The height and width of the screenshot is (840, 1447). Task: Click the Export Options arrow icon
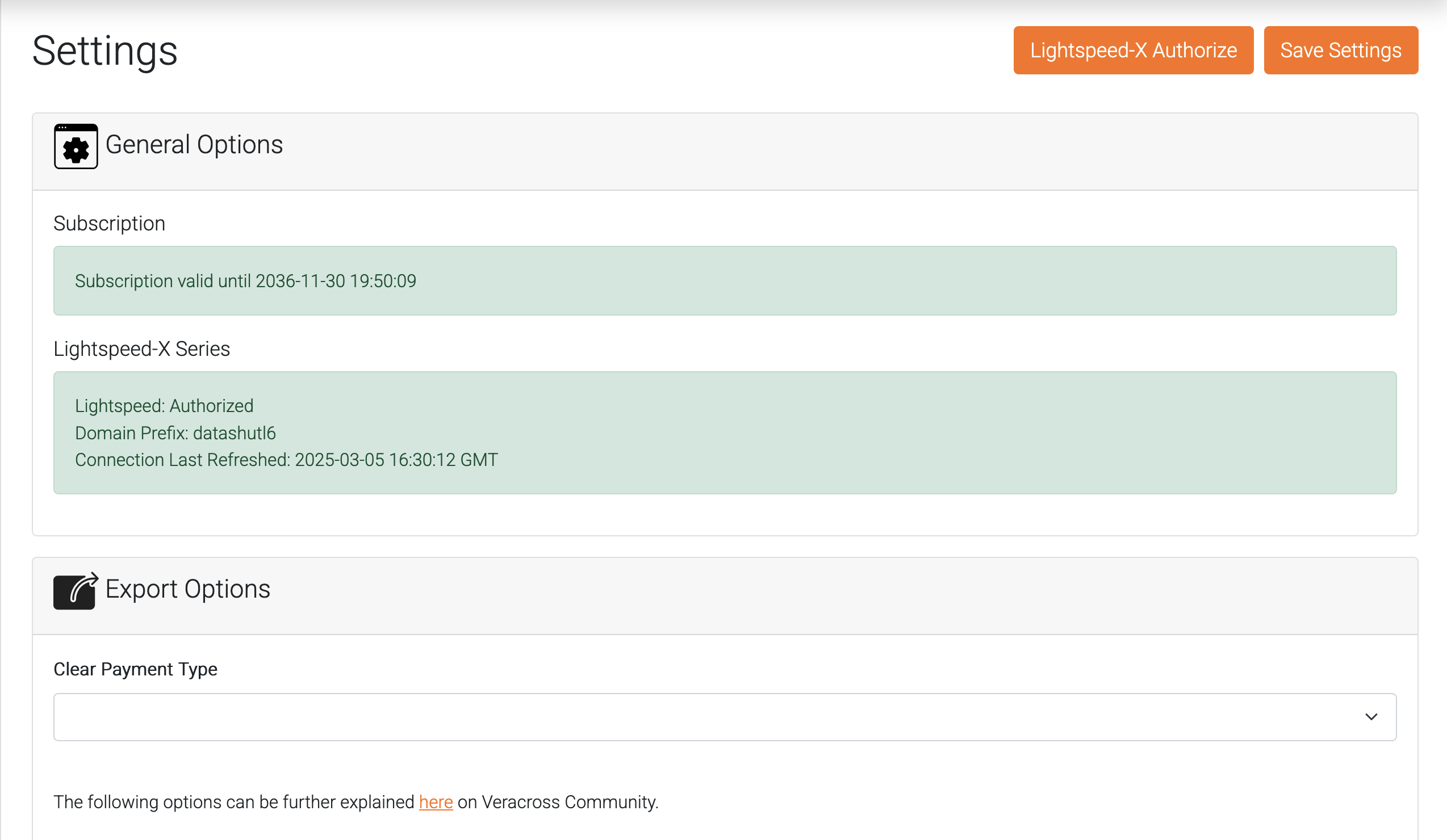click(76, 590)
